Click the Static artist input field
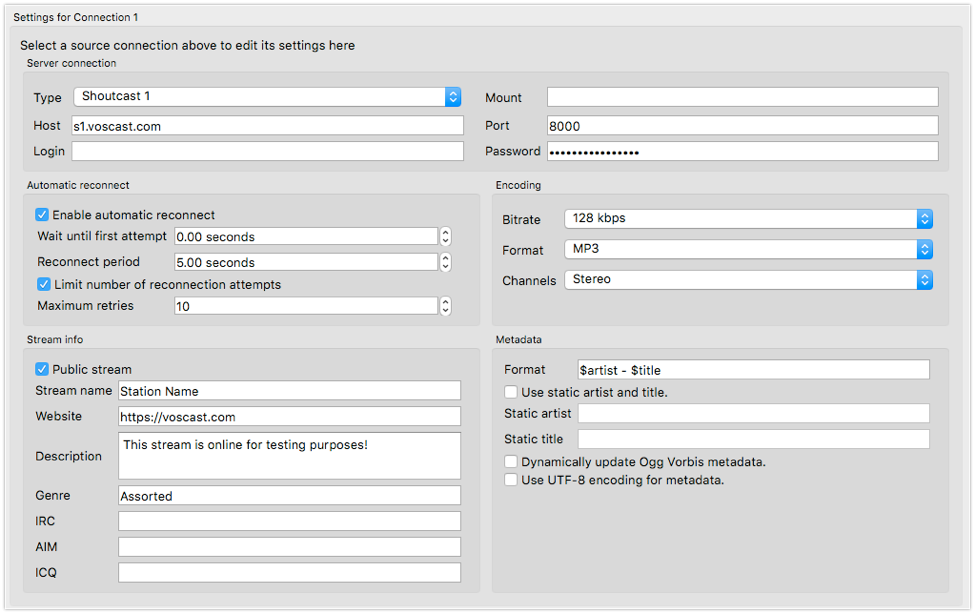This screenshot has height=612, width=974. click(753, 413)
